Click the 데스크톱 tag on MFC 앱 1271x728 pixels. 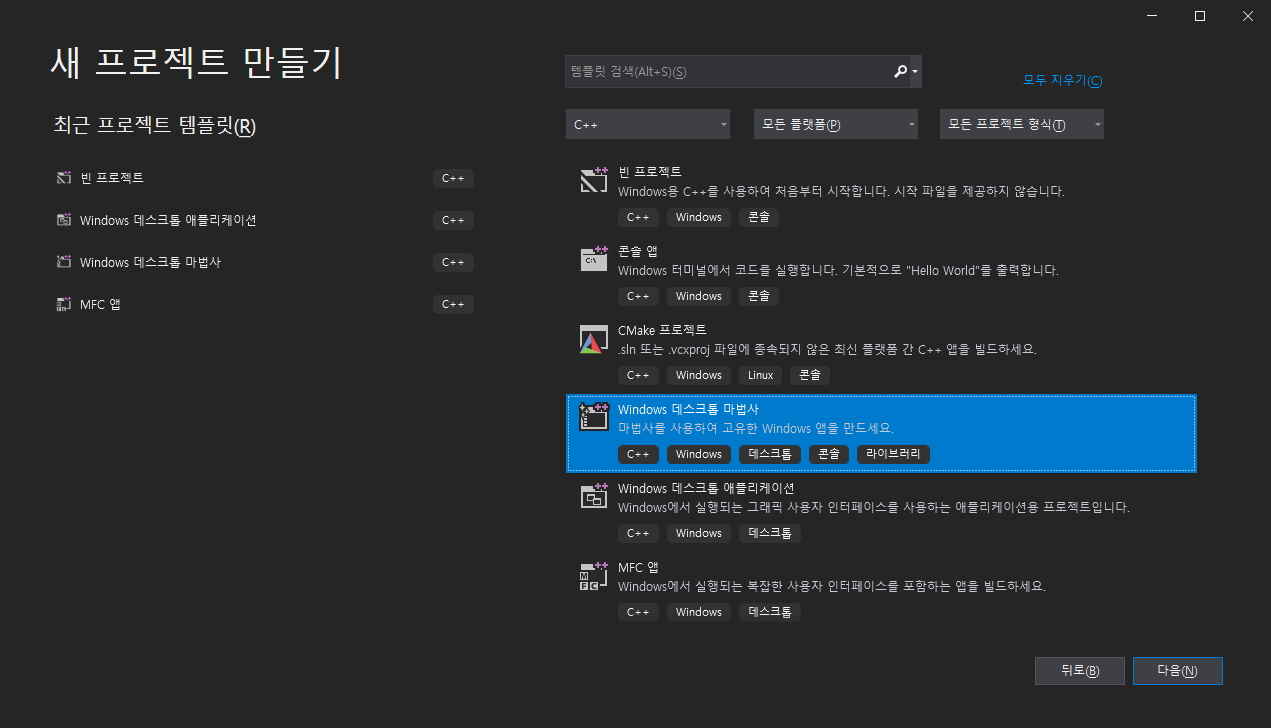click(770, 612)
